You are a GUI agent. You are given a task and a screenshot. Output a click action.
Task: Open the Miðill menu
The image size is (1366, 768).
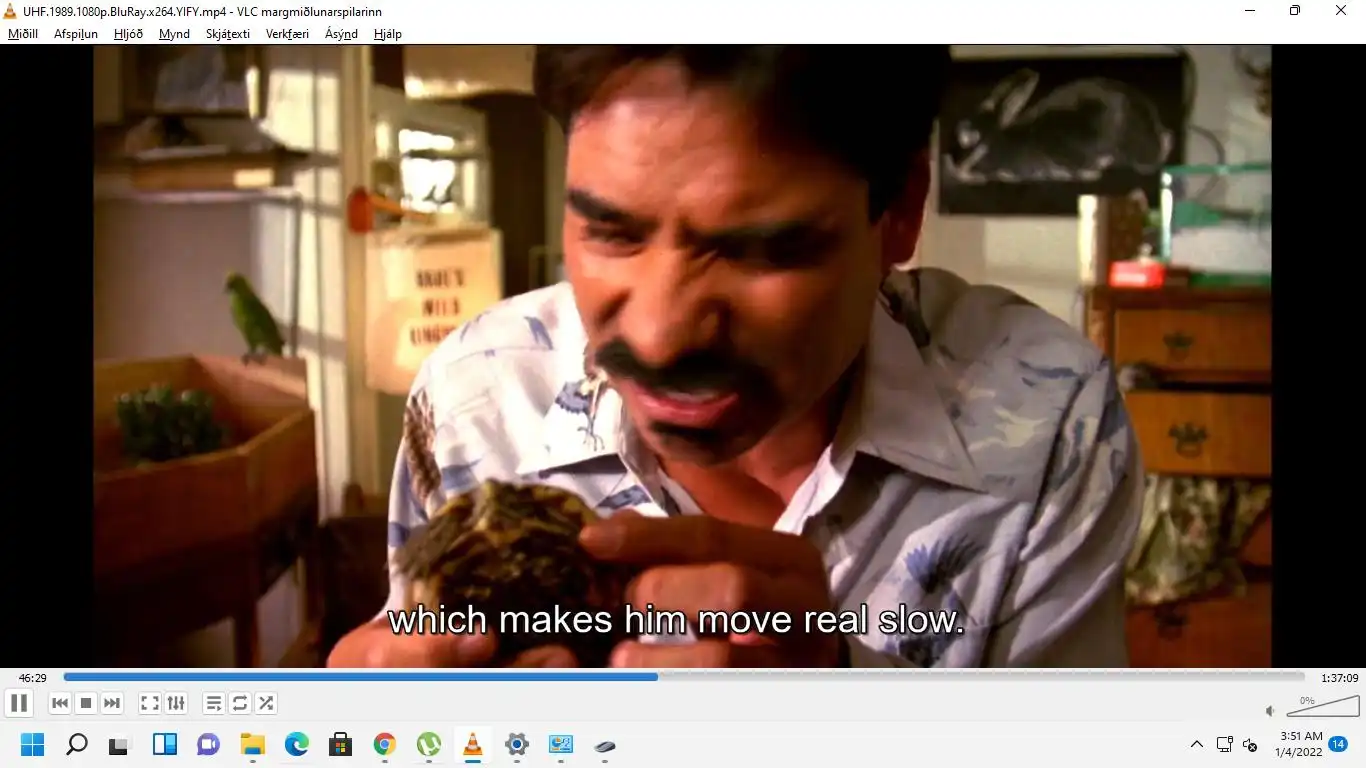pyautogui.click(x=23, y=33)
